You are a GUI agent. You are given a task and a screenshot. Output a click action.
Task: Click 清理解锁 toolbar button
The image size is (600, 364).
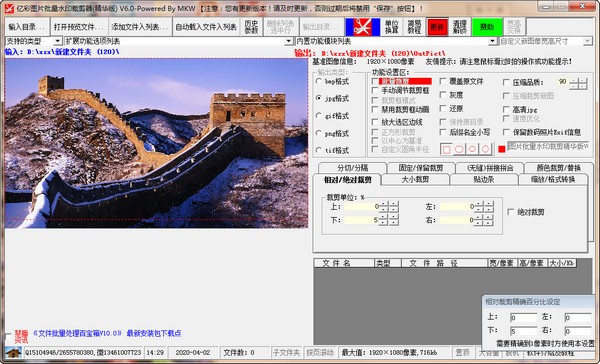coord(460,27)
